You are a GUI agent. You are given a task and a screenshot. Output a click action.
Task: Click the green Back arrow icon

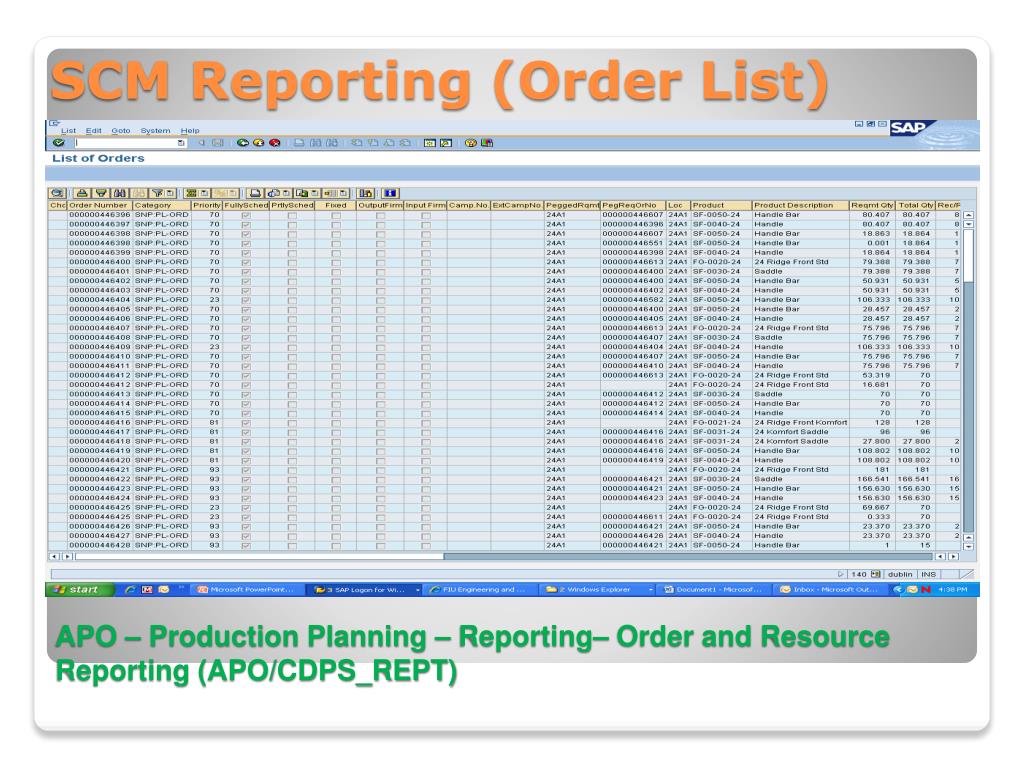[x=243, y=142]
